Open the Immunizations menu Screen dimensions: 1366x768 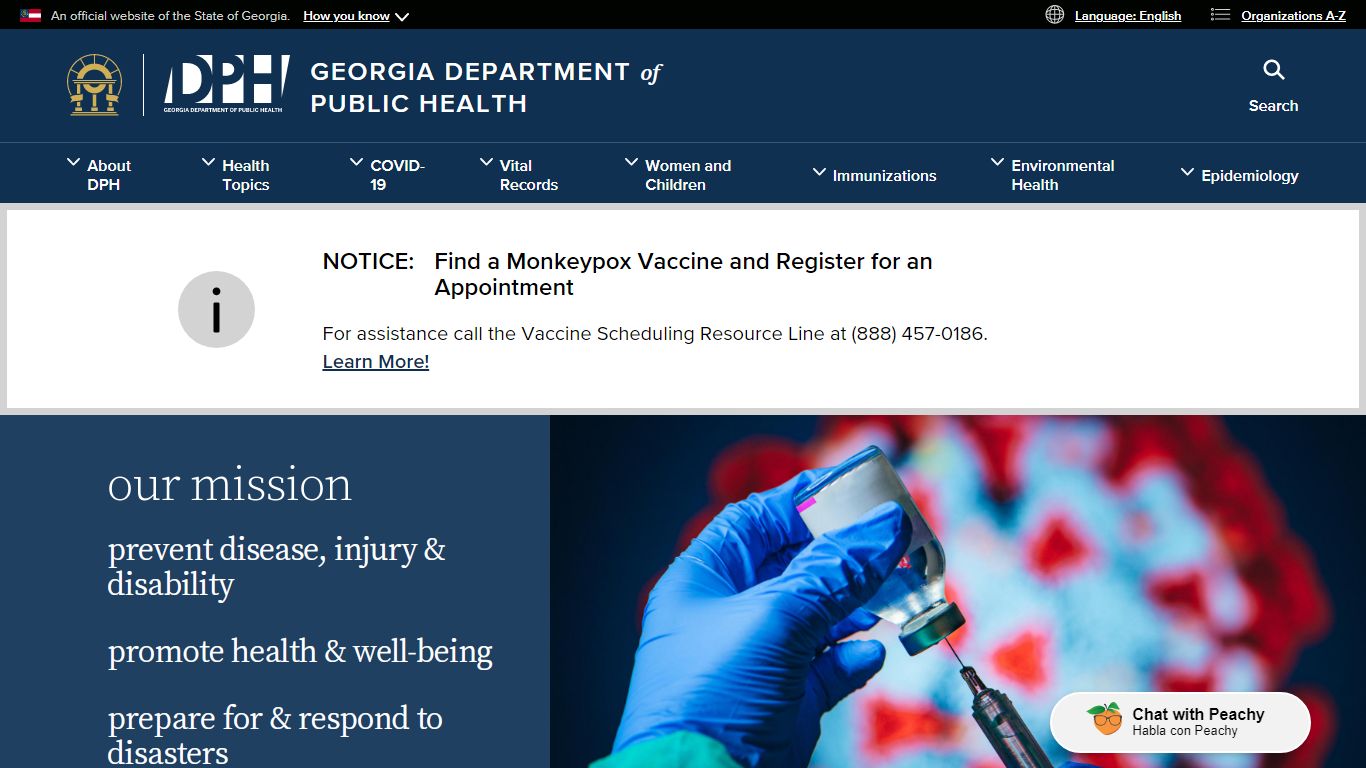[x=875, y=175]
